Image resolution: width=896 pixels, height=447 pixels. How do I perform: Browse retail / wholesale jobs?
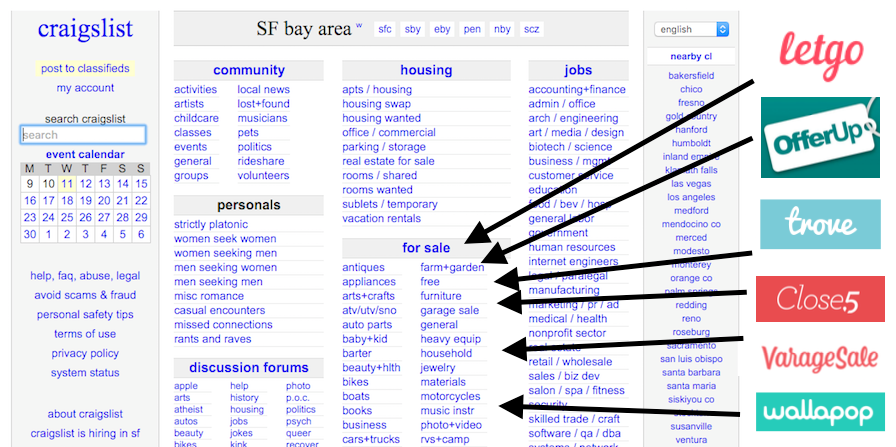click(570, 362)
